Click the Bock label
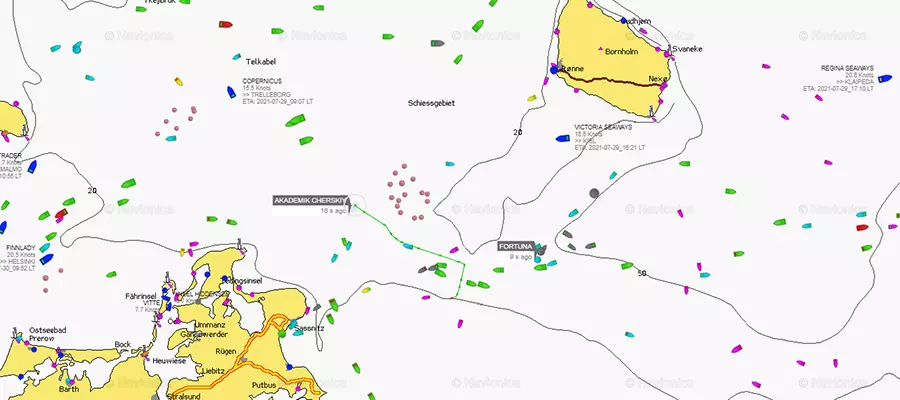The height and width of the screenshot is (400, 900). [x=123, y=344]
